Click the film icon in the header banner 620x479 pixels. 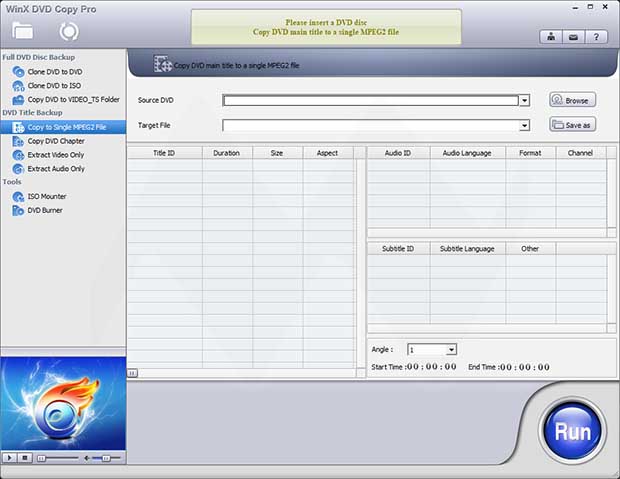tap(163, 64)
